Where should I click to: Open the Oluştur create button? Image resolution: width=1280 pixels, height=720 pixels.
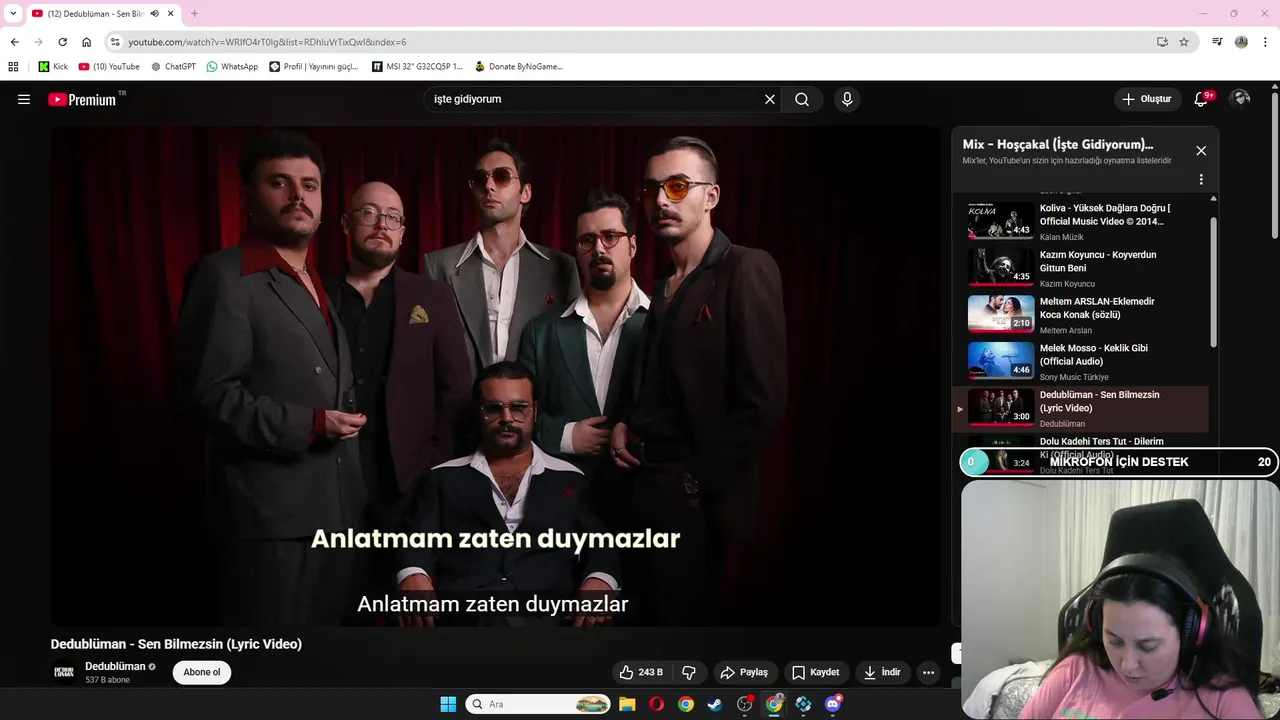pos(1146,99)
